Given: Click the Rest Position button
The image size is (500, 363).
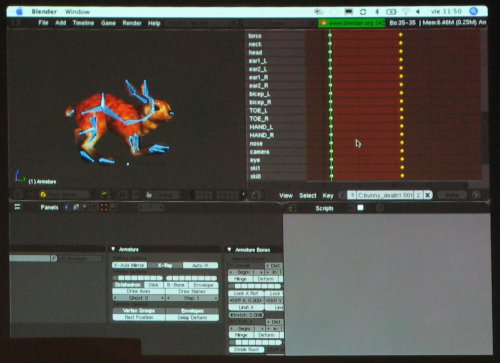Looking at the screenshot, I should [139, 318].
